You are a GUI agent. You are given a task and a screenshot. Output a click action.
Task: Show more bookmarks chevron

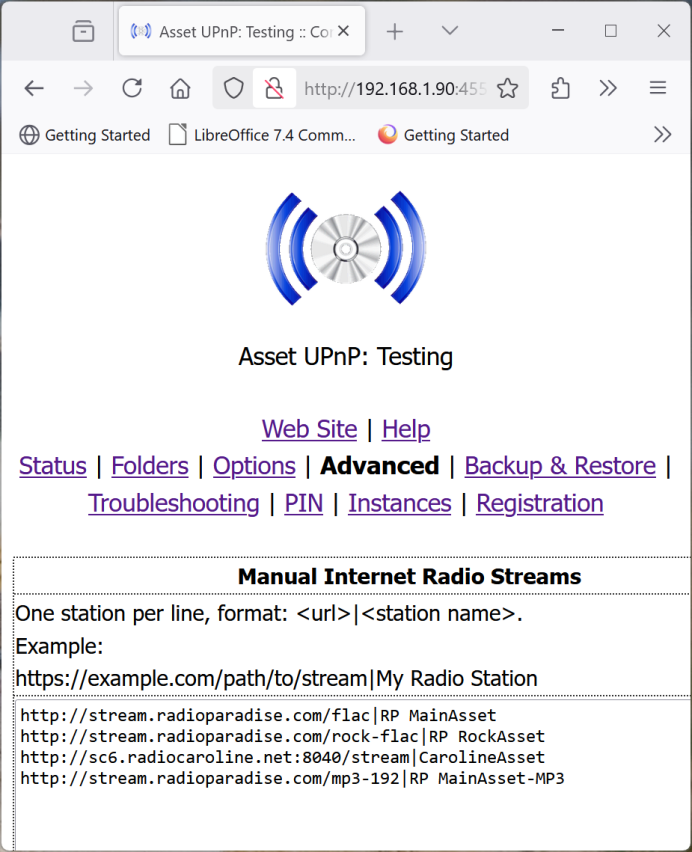[662, 135]
